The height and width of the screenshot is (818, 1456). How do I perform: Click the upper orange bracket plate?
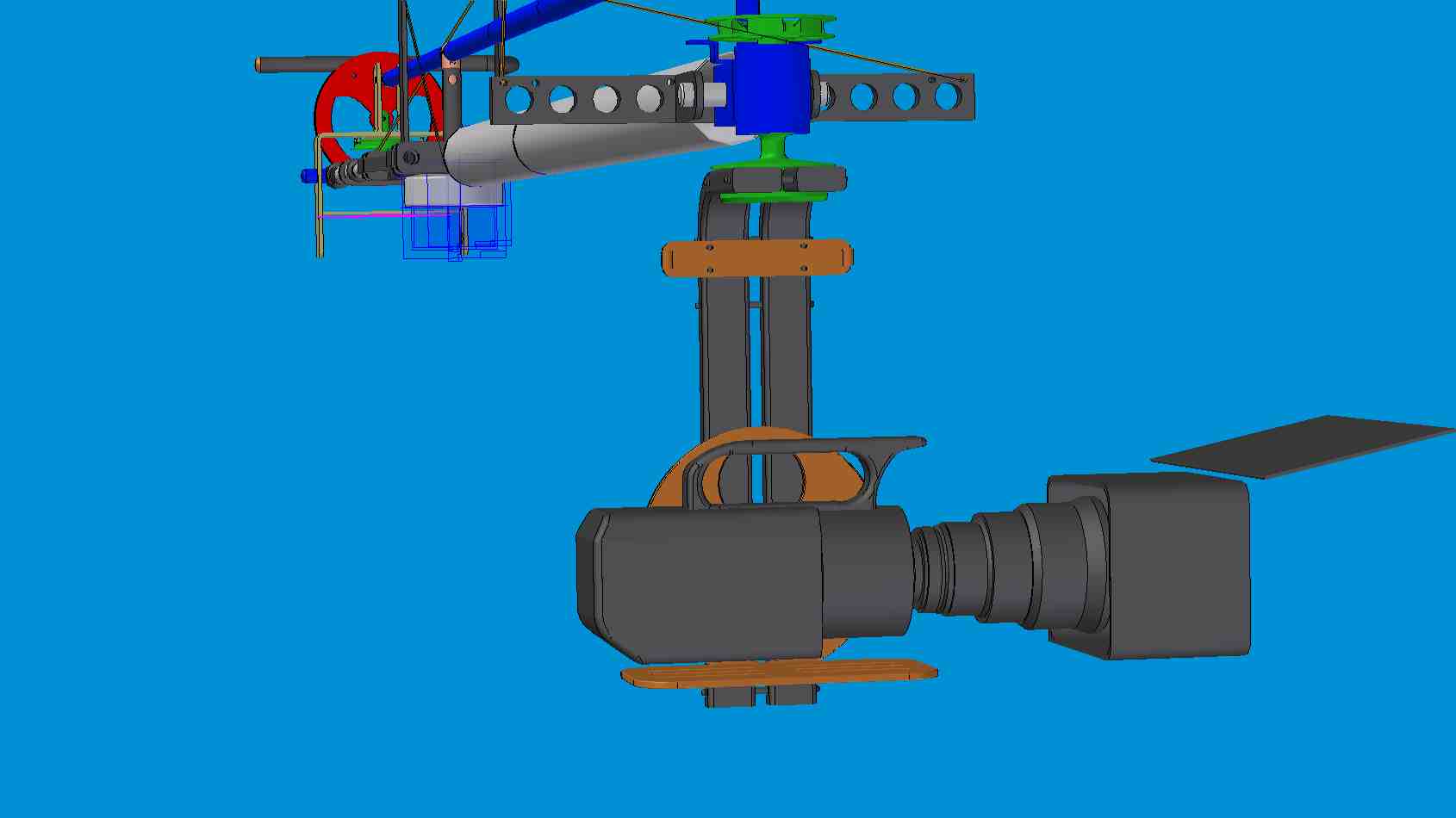pyautogui.click(x=757, y=258)
